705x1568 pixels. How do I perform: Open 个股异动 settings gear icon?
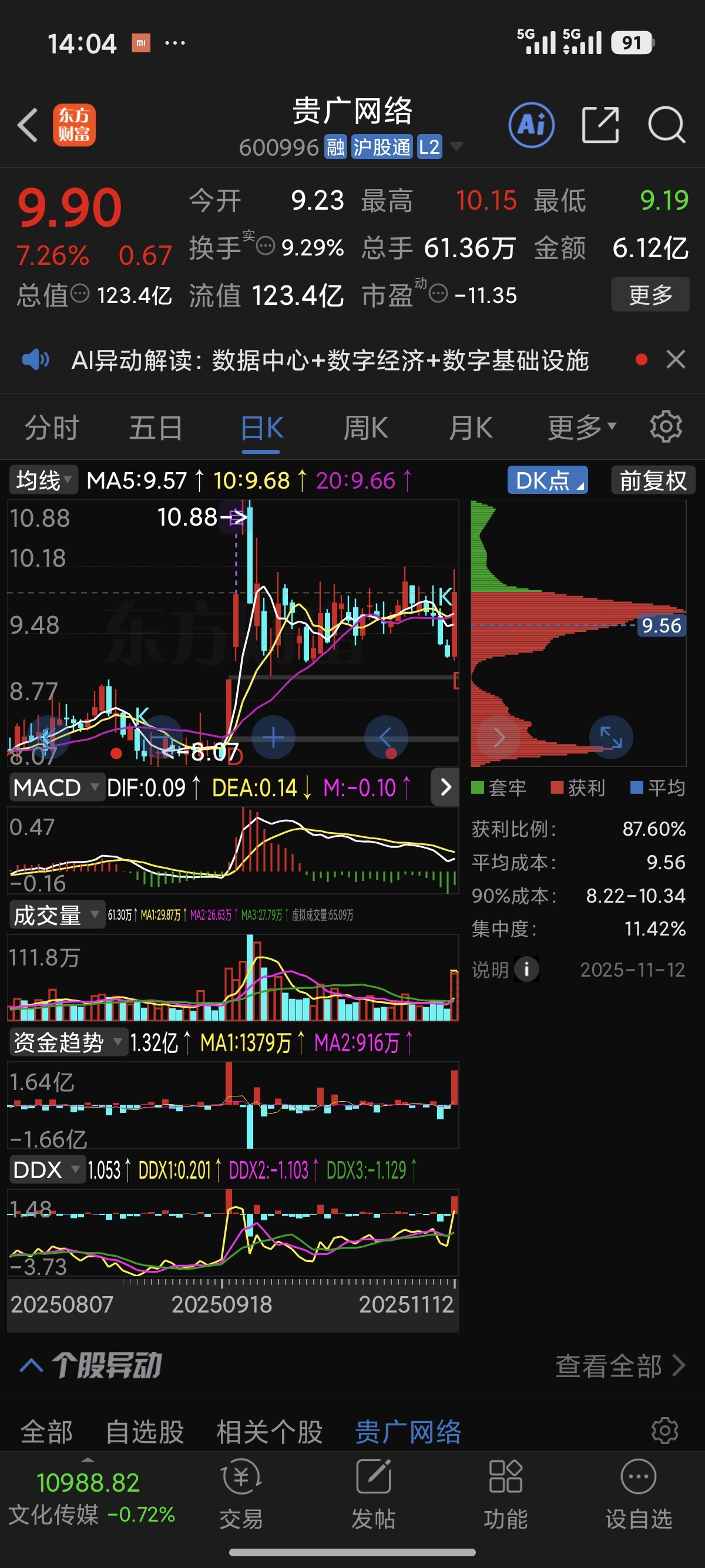665,1430
